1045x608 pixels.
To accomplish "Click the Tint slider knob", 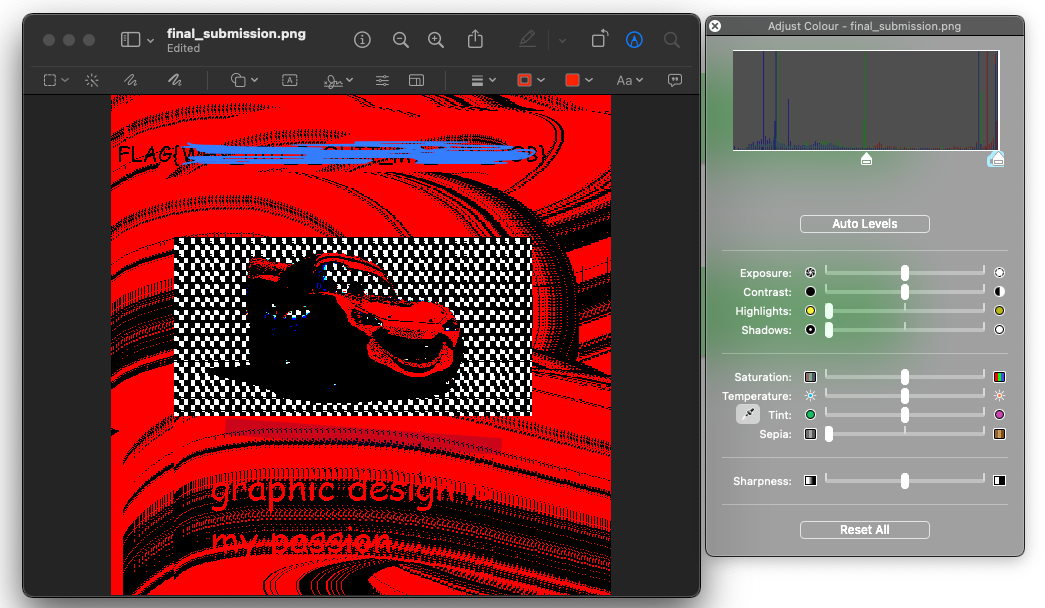I will 904,415.
